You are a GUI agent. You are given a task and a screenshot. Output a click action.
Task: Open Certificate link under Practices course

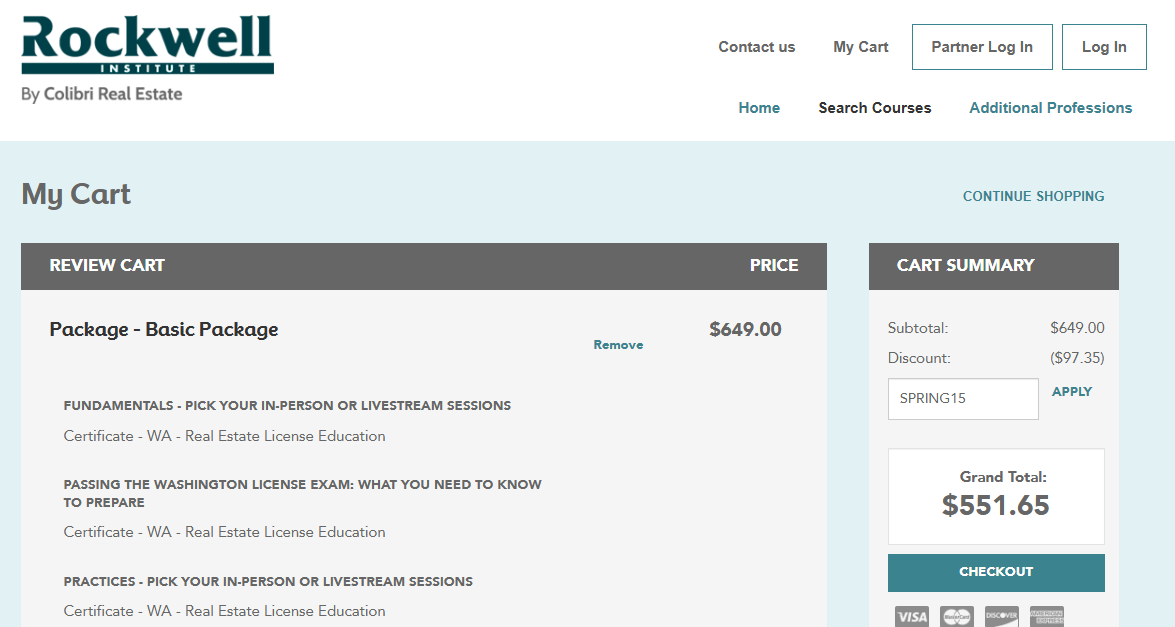tap(223, 610)
